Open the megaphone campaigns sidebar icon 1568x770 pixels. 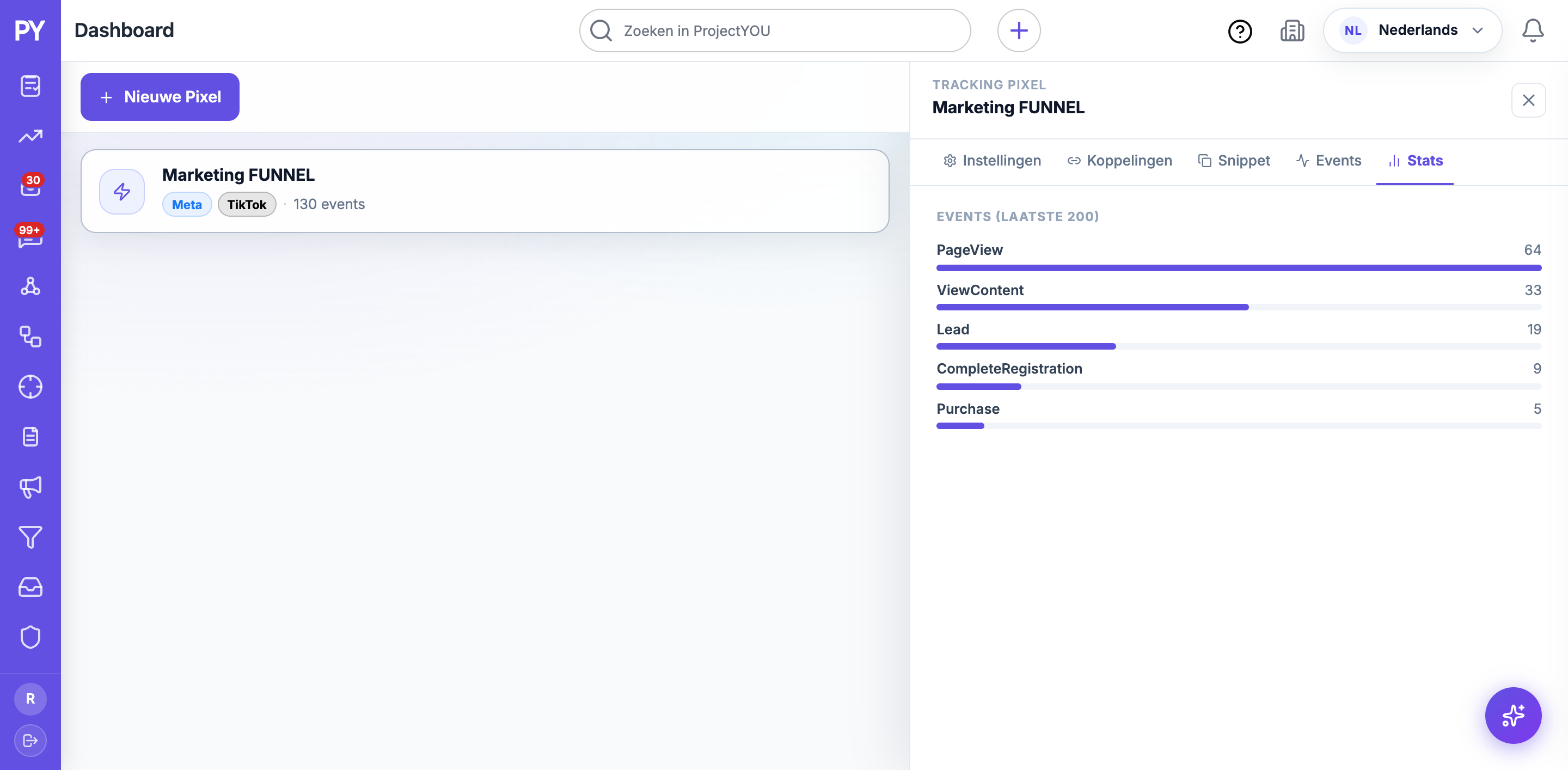coord(30,487)
